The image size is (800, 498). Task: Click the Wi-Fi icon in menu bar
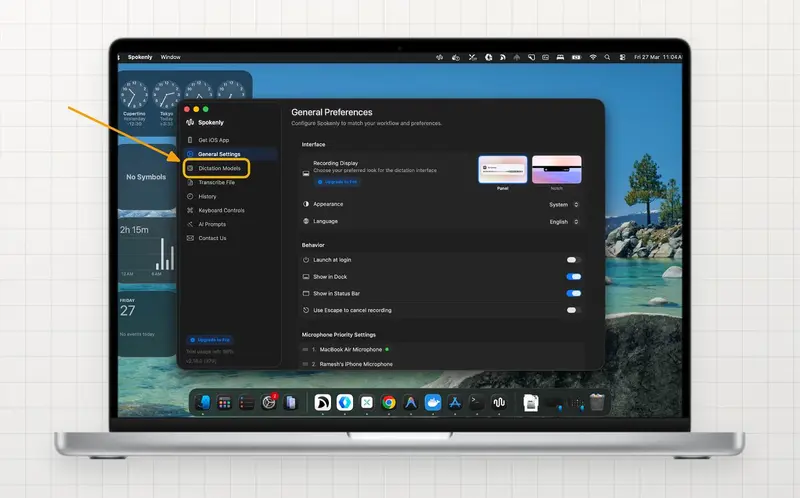[x=593, y=57]
